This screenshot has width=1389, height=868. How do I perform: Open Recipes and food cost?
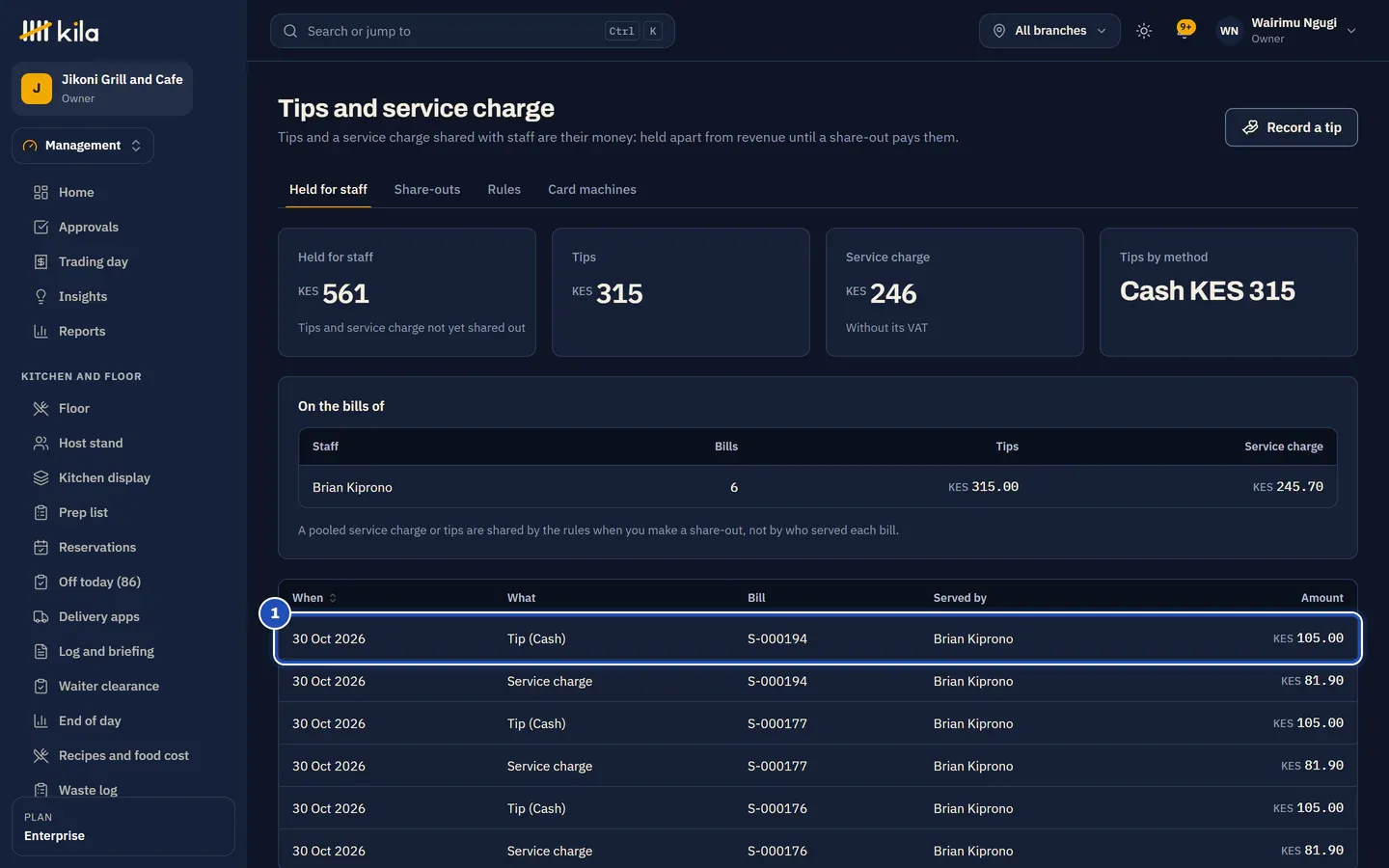(123, 755)
